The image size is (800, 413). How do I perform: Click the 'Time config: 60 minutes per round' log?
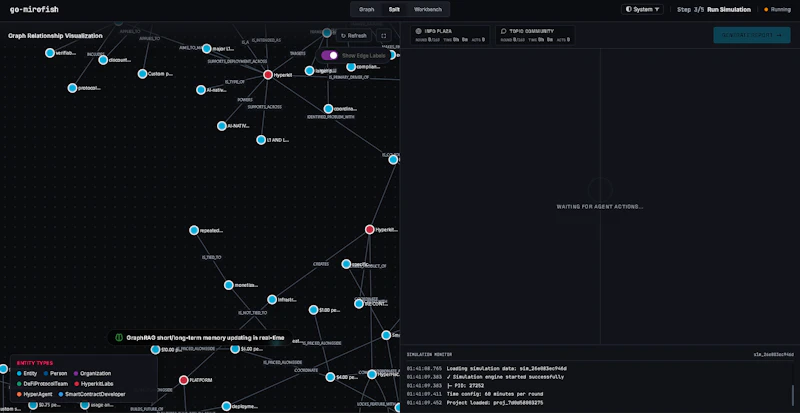pyautogui.click(x=494, y=394)
